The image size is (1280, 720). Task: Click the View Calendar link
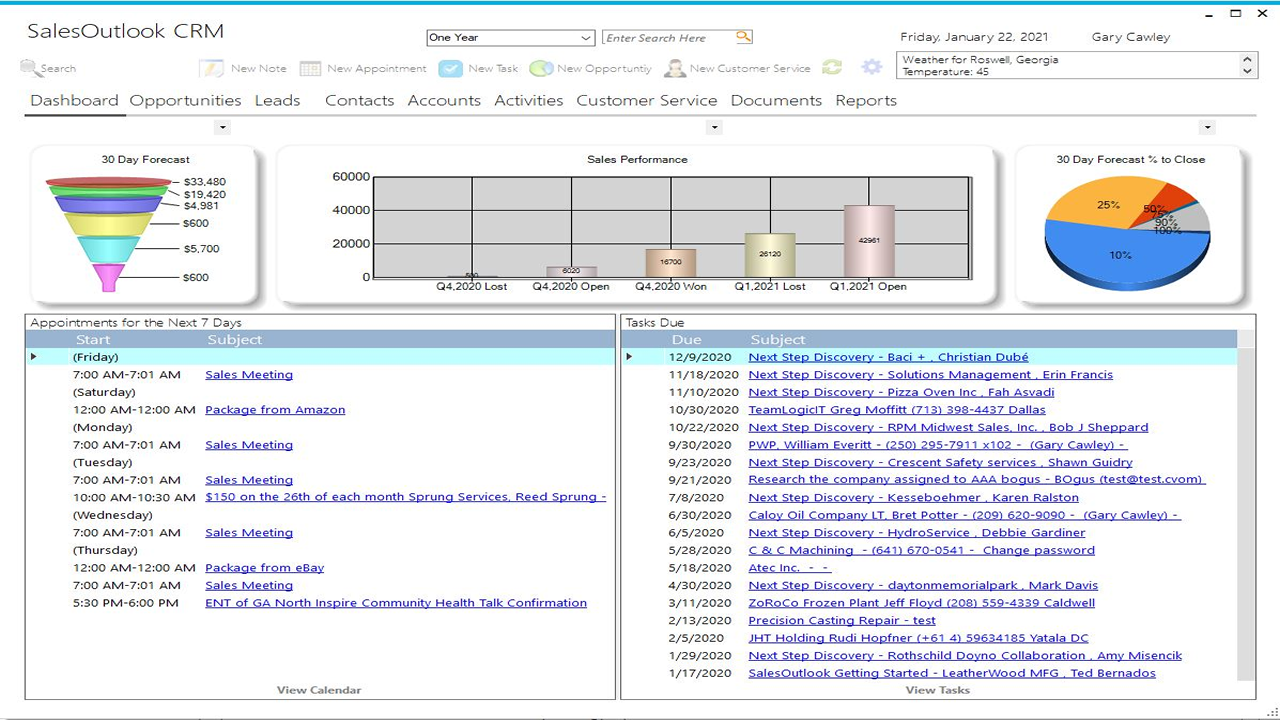click(x=318, y=689)
